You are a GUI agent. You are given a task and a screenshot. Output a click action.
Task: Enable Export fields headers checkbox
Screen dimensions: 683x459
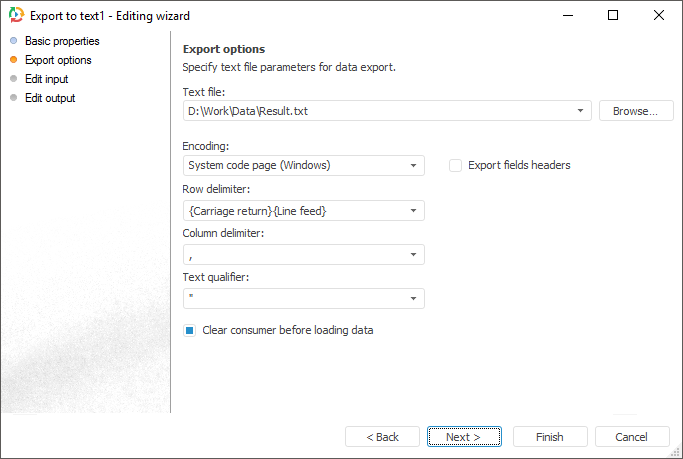click(x=455, y=165)
